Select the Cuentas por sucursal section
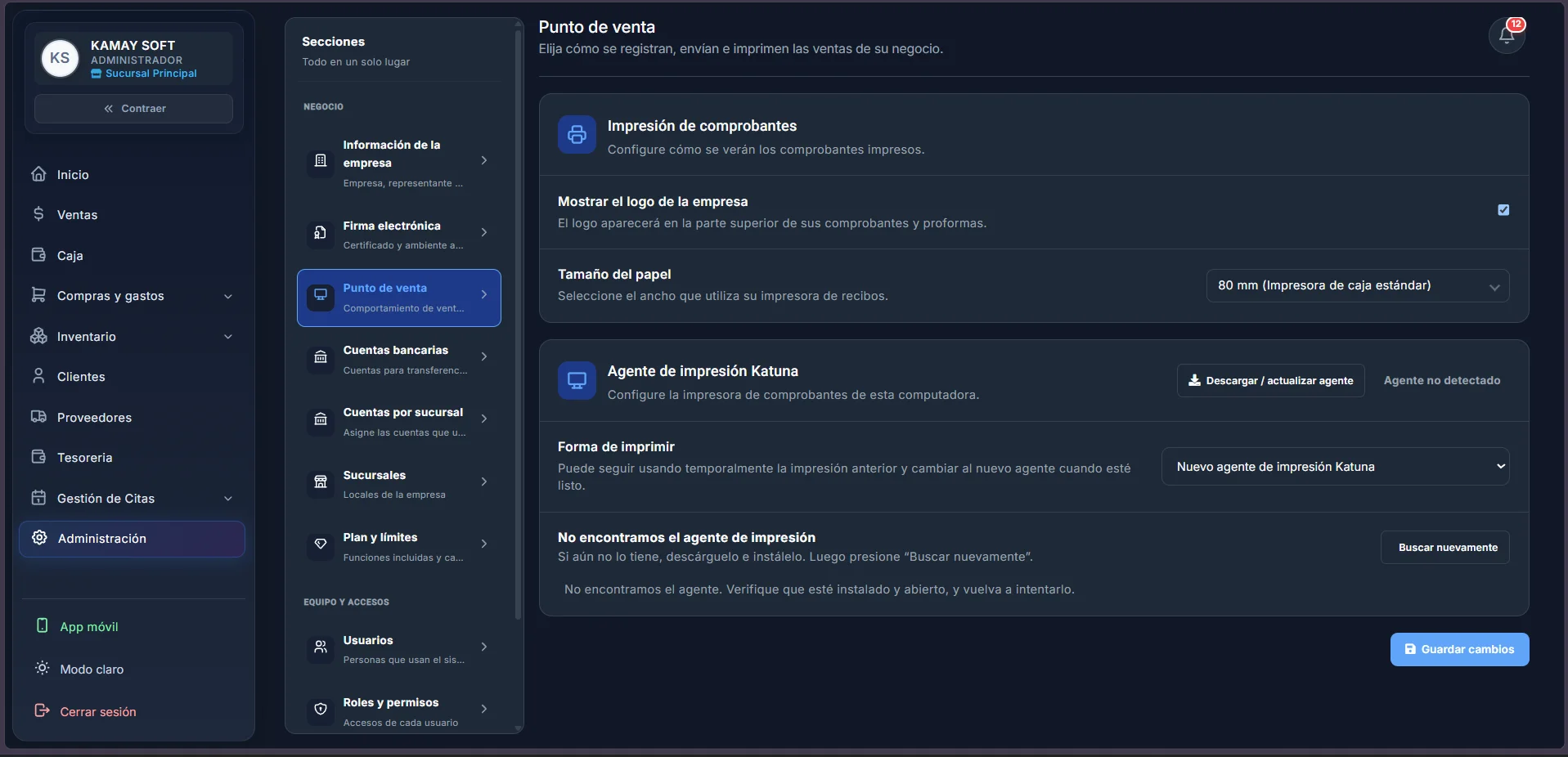 pos(399,422)
